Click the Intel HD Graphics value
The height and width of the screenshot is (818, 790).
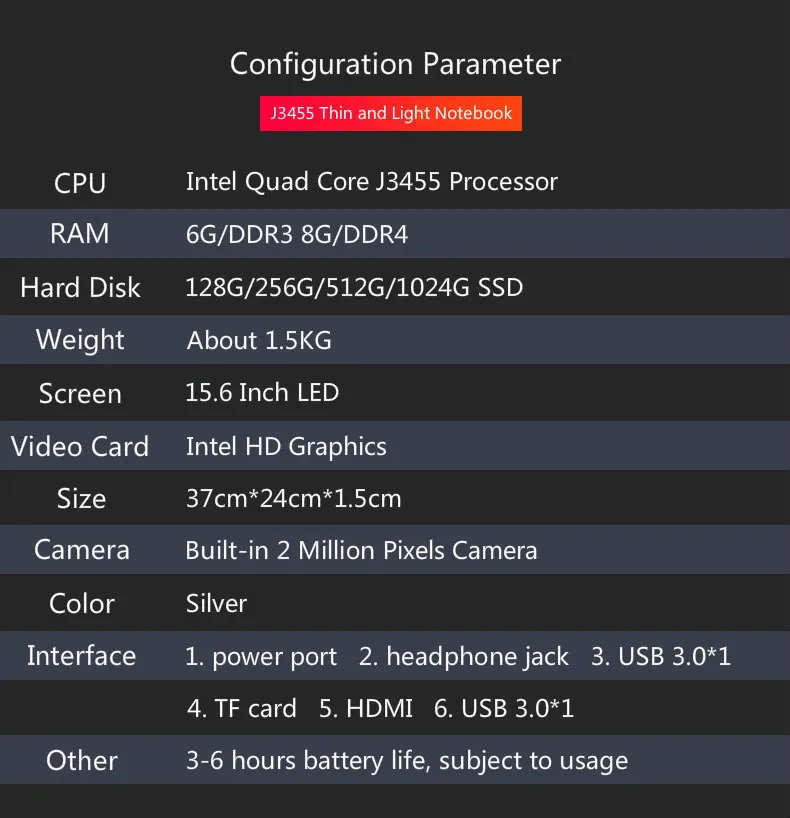click(x=286, y=447)
